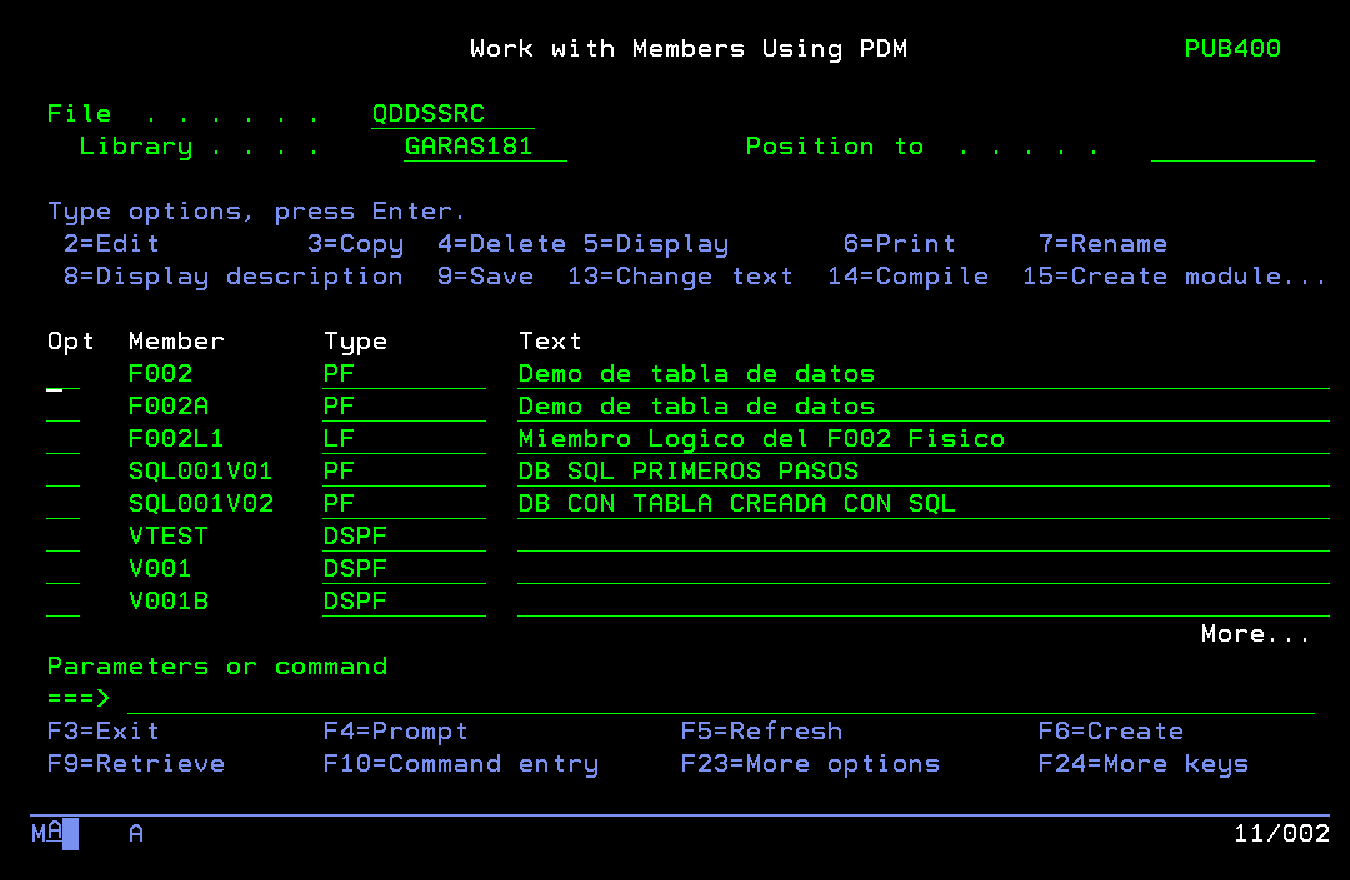Screen dimensions: 1350x880
Task: Click the Position to input field
Action: pos(1232,147)
